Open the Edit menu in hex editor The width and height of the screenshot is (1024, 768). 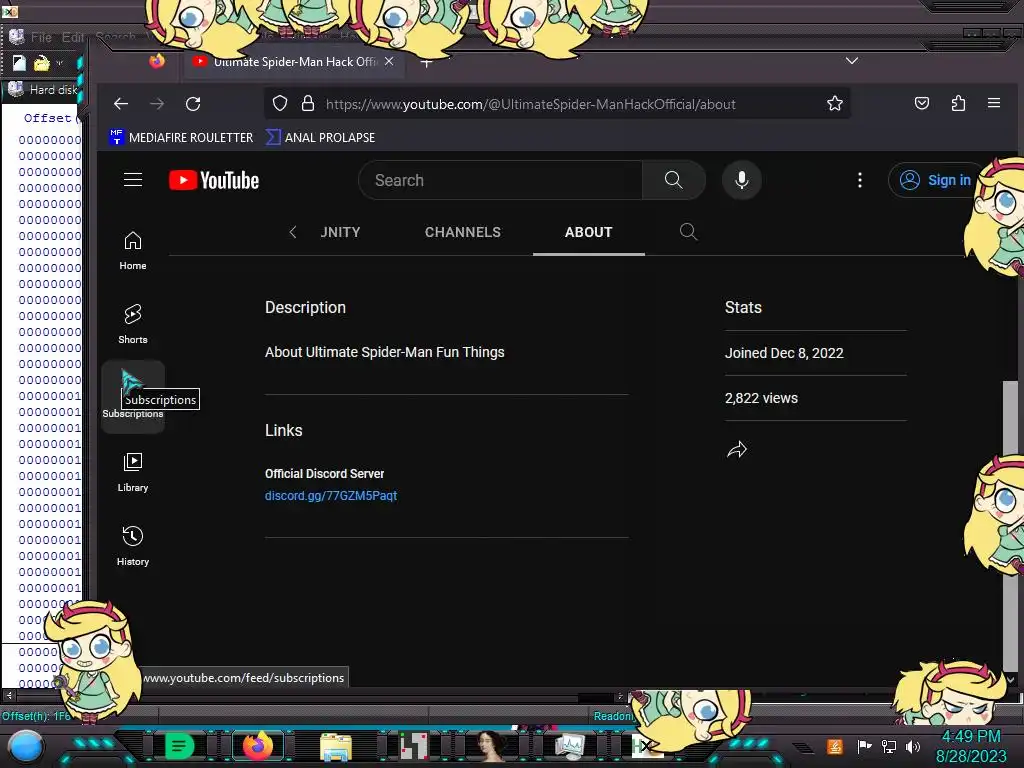click(x=72, y=37)
